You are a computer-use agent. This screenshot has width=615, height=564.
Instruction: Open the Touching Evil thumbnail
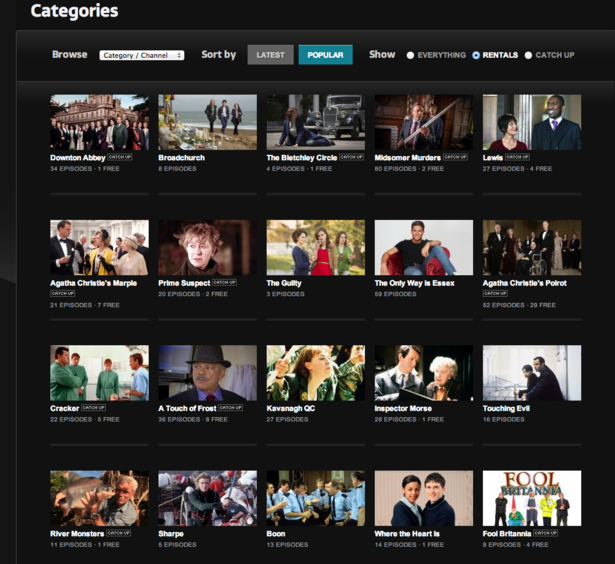532,373
